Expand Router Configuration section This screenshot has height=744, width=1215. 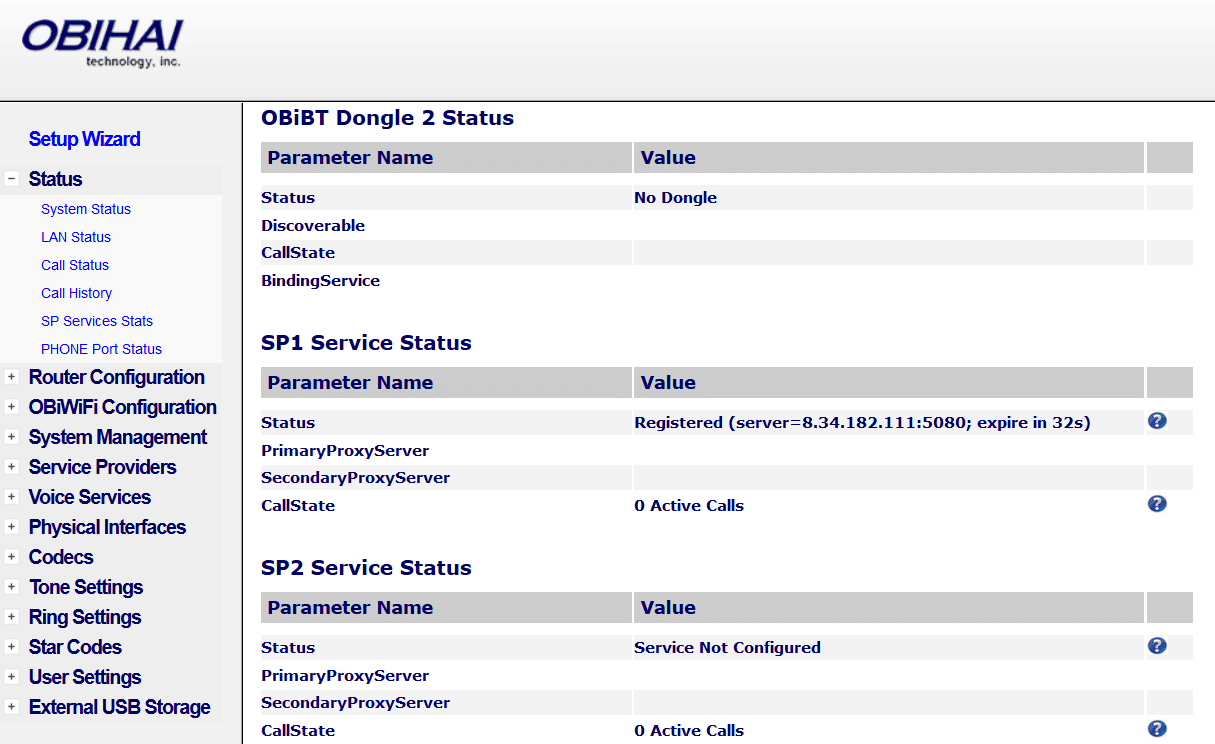pyautogui.click(x=12, y=377)
